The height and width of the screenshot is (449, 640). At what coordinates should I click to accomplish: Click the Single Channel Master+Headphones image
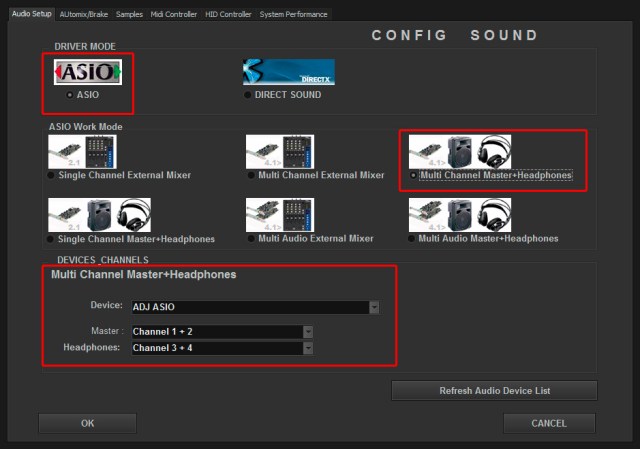click(99, 215)
